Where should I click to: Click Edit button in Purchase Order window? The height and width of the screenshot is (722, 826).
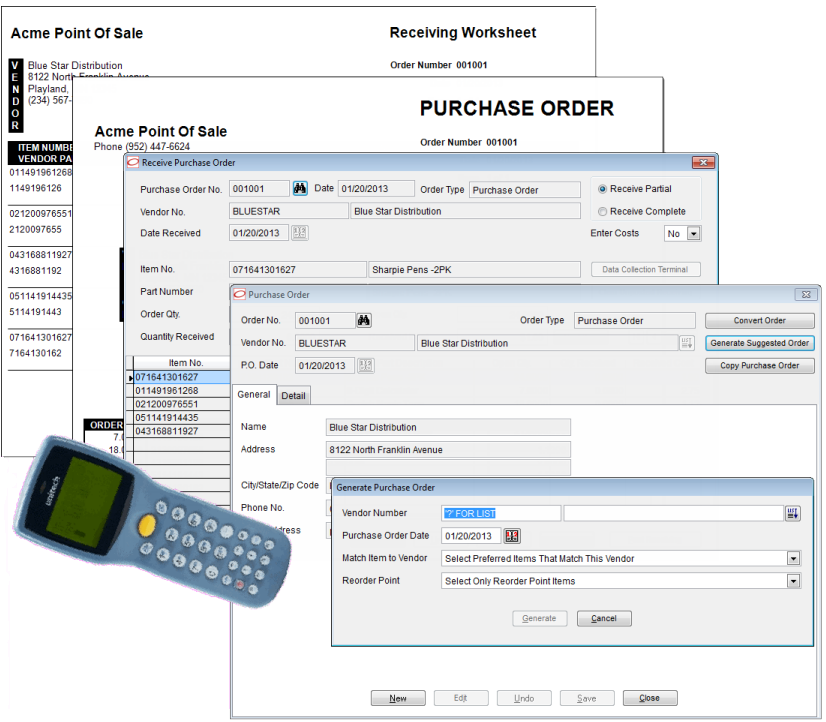(461, 698)
